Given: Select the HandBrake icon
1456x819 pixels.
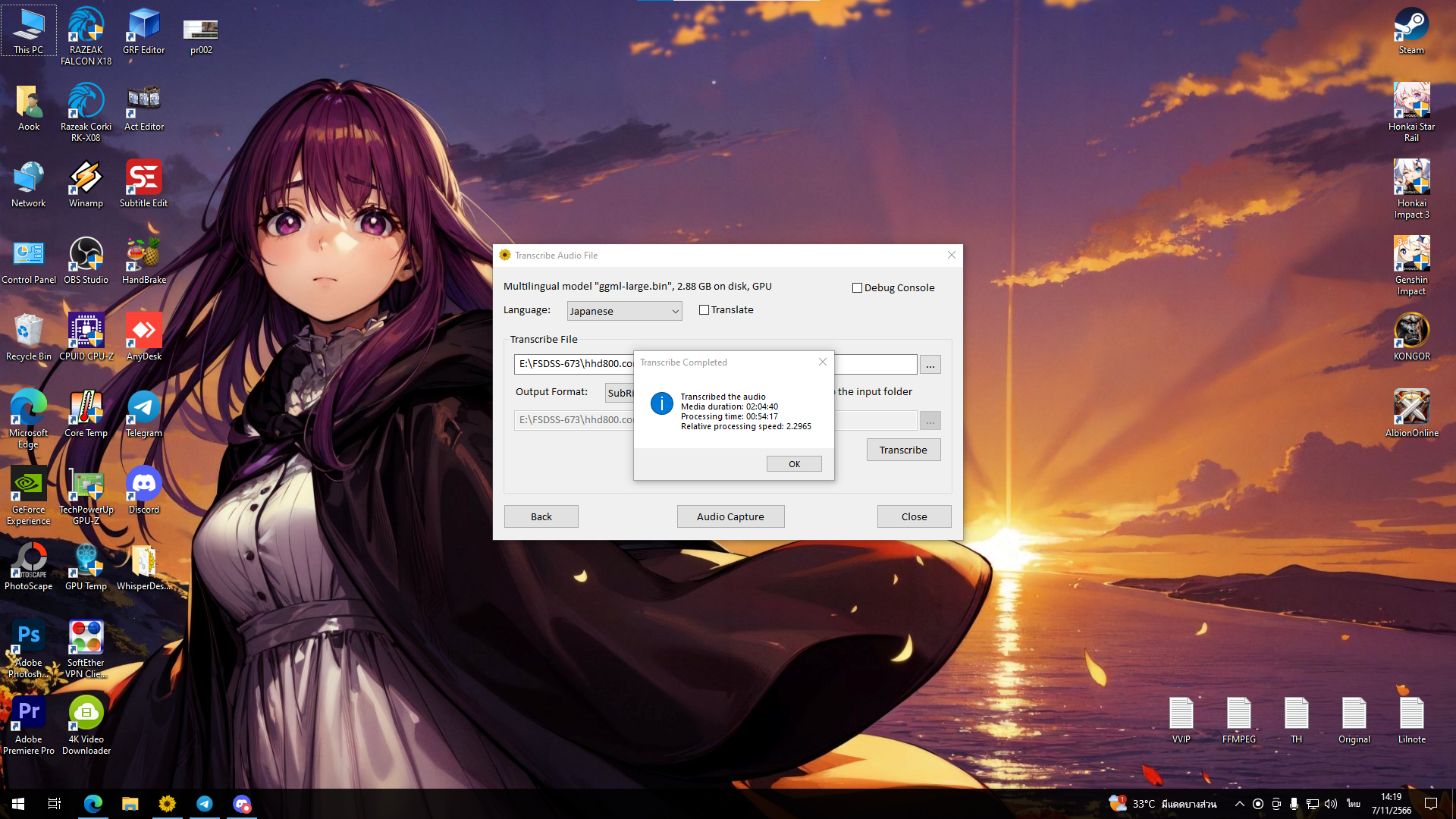Looking at the screenshot, I should 143,261.
